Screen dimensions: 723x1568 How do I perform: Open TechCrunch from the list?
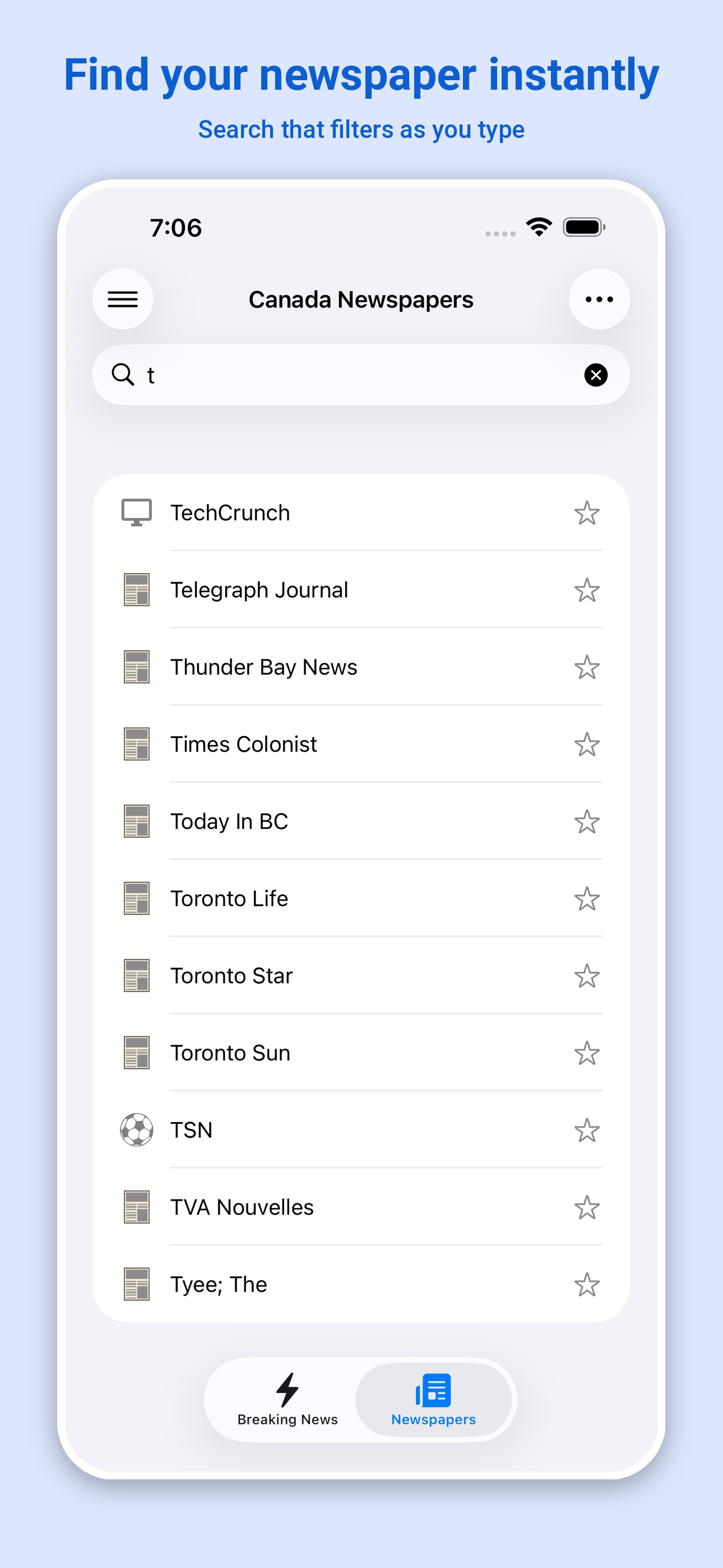pos(361,513)
